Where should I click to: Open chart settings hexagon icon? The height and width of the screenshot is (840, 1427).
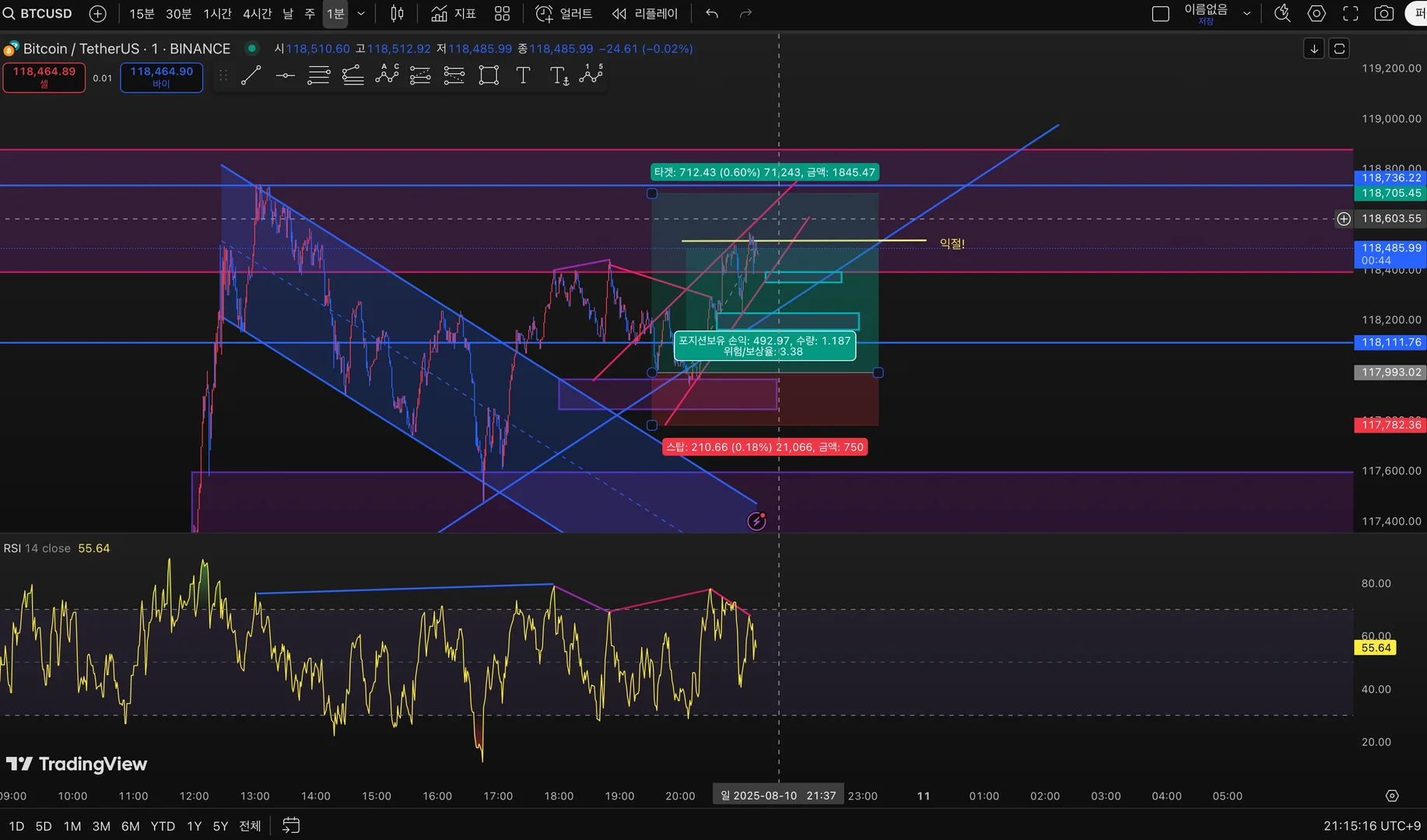[x=1317, y=13]
